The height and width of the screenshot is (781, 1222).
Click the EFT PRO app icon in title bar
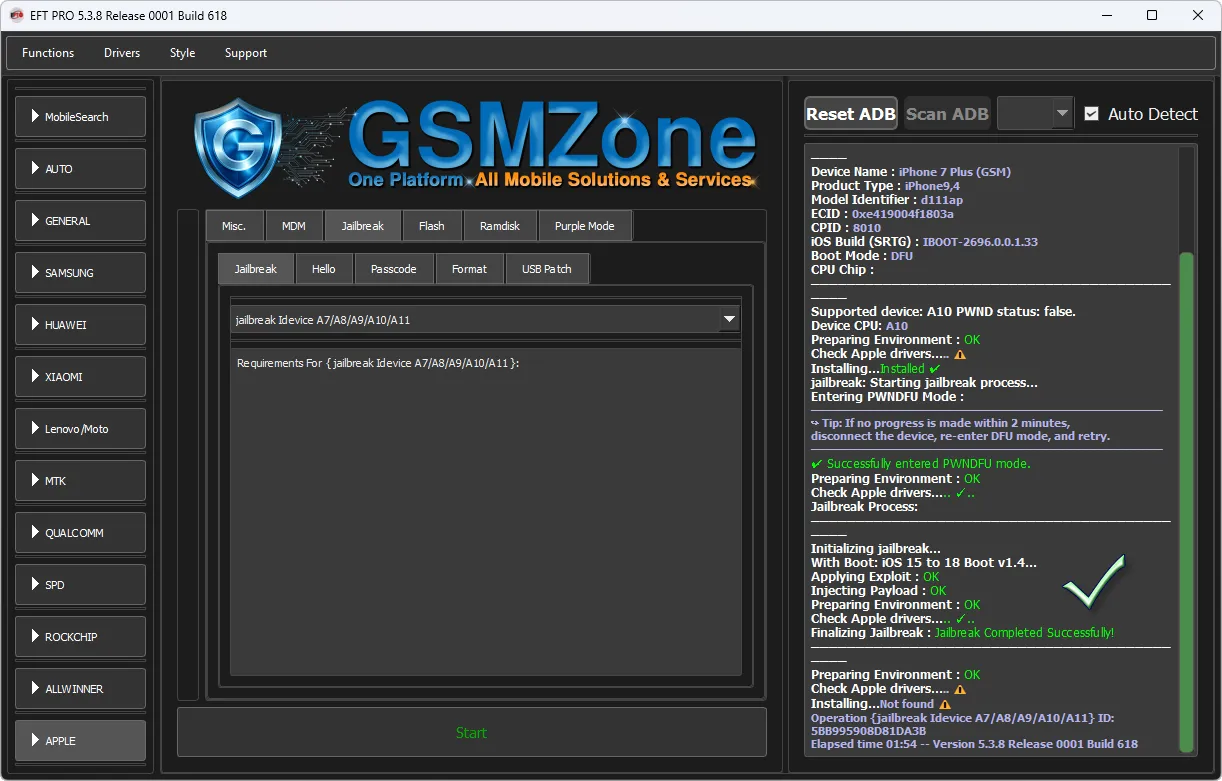pos(16,15)
